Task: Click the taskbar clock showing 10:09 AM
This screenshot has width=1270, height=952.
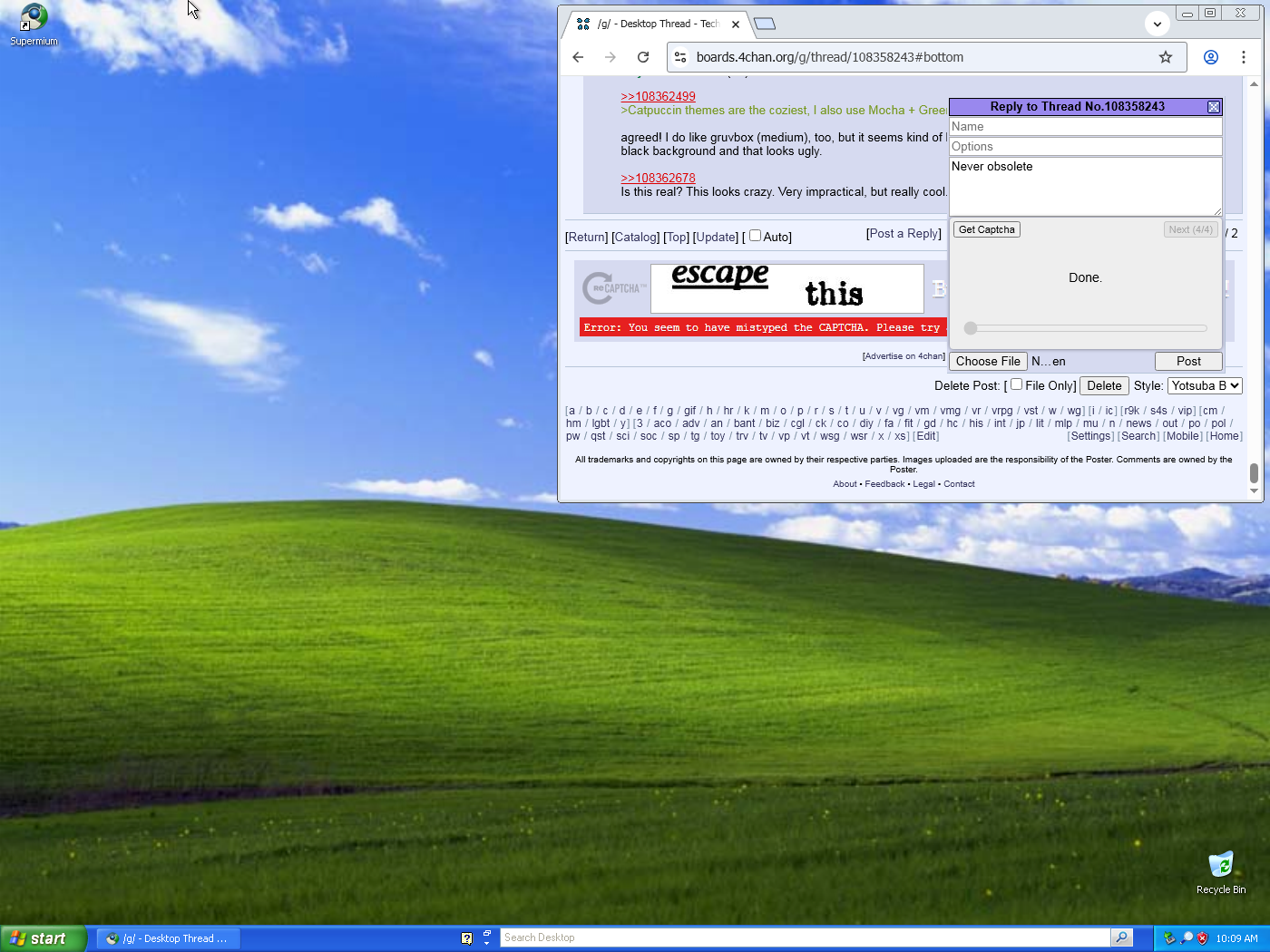Action: [x=1236, y=938]
